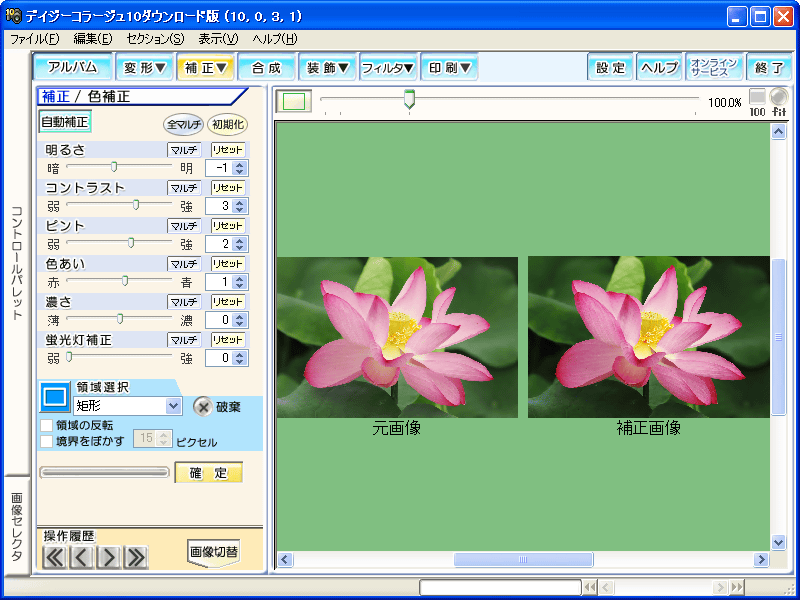
Task: Click リセット for 明るさ
Action: click(228, 150)
